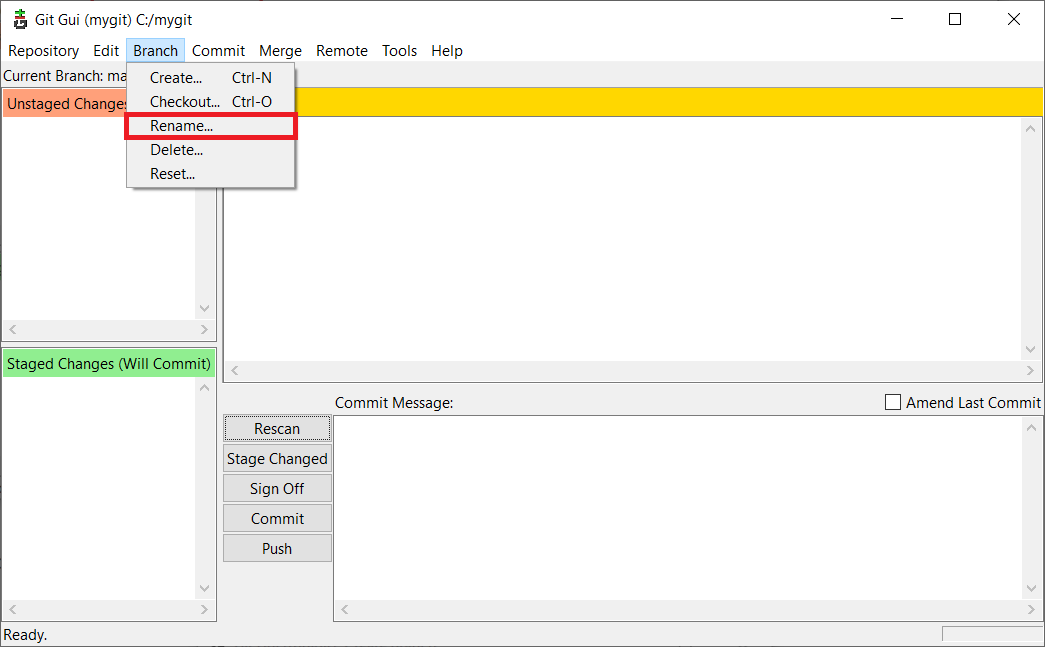This screenshot has height=647, width=1045.
Task: Open the Tools menu
Action: coord(399,51)
